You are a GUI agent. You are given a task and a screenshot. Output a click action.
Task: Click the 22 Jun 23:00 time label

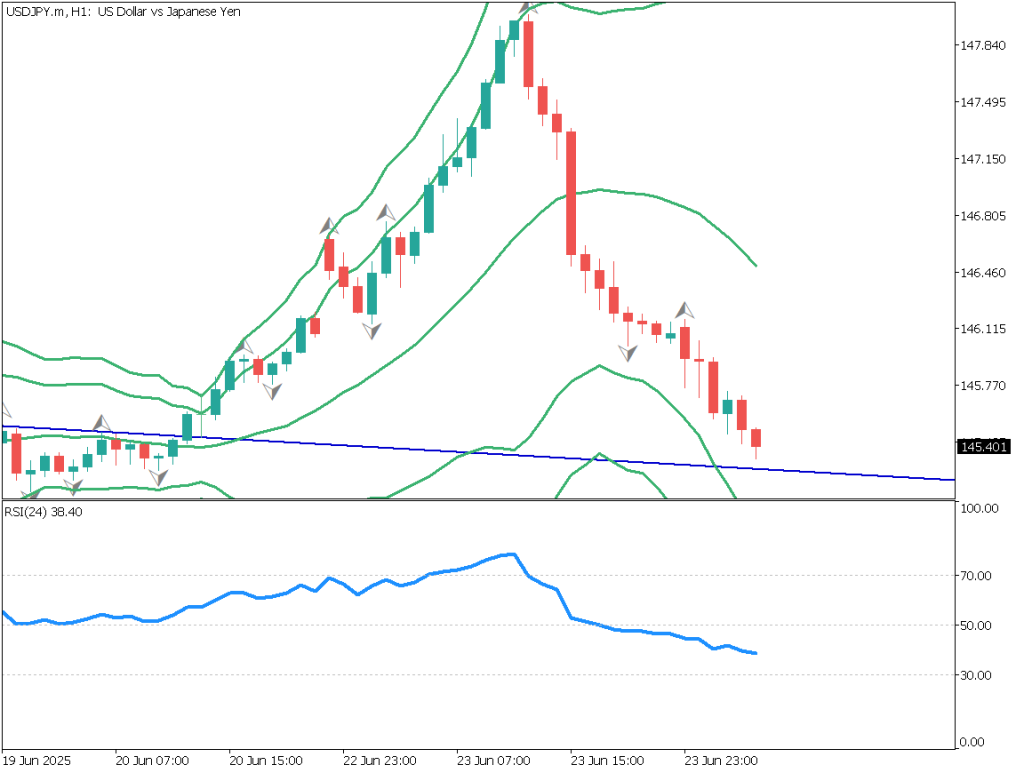(x=380, y=759)
